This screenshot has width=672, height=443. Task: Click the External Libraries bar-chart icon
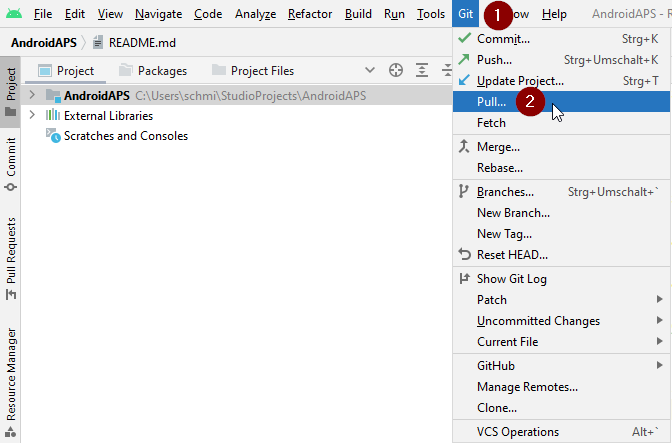point(53,115)
